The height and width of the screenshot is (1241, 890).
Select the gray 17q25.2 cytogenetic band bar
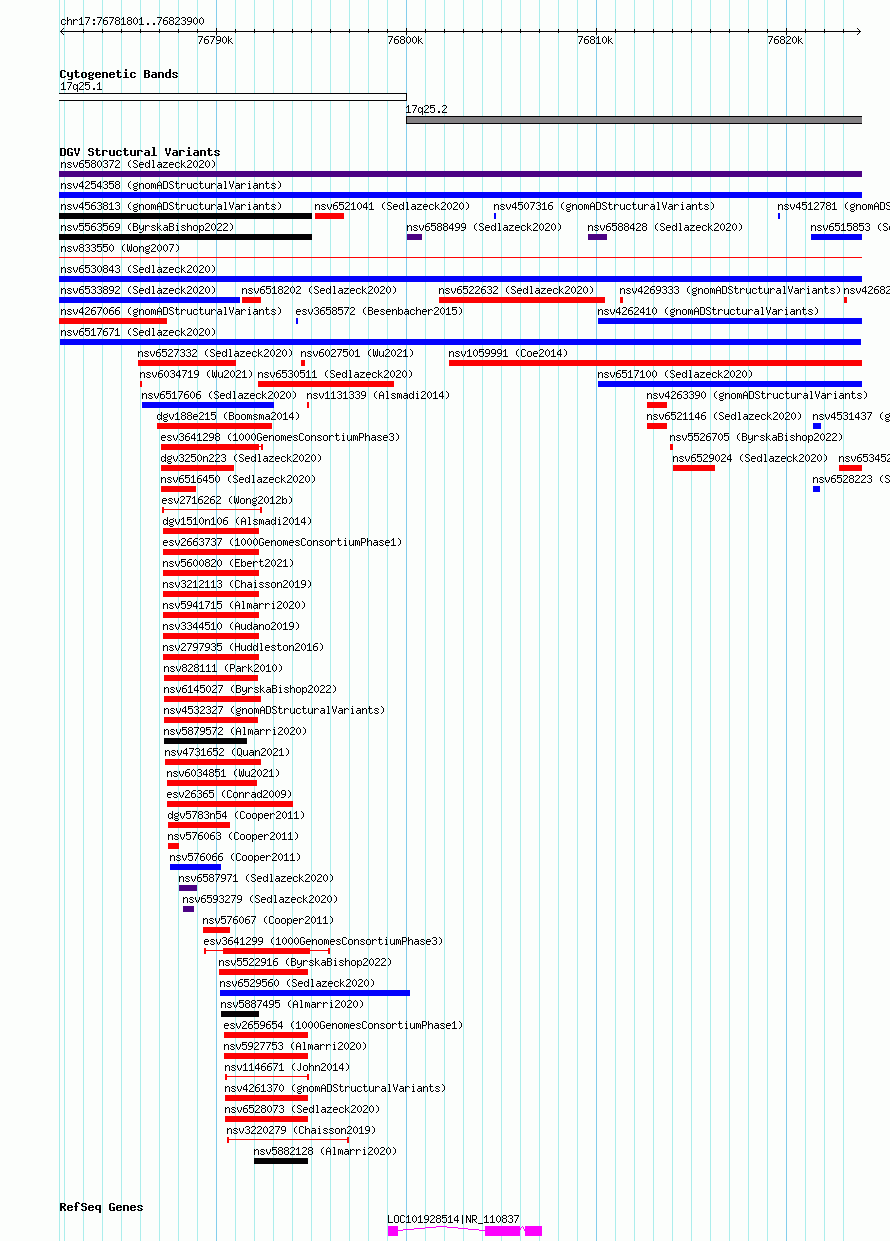point(634,120)
